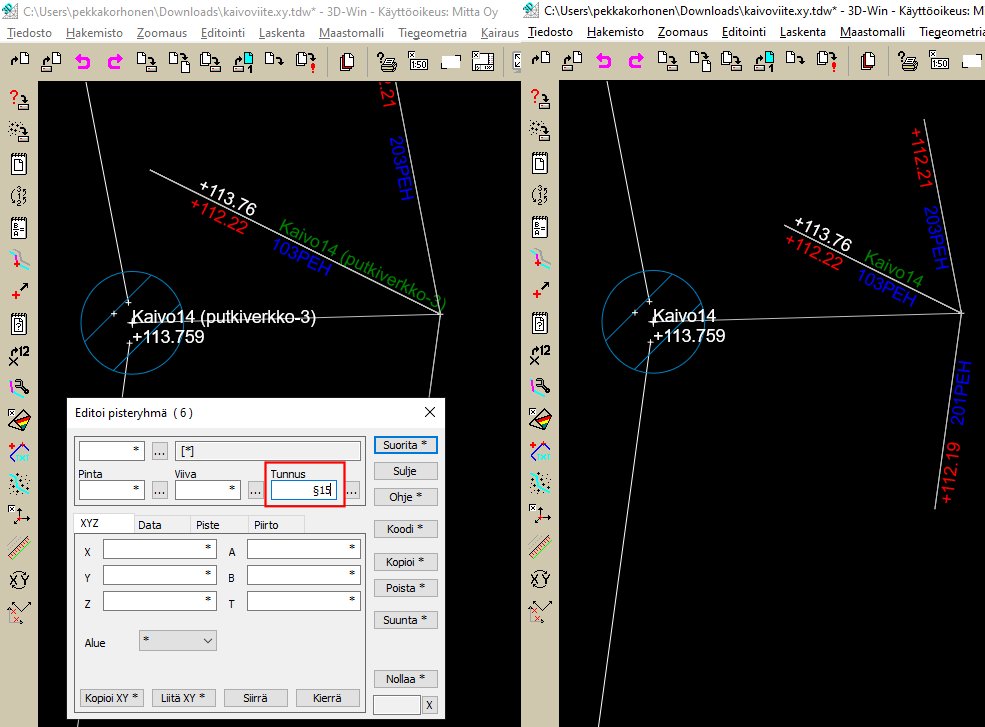Image resolution: width=985 pixels, height=727 pixels.
Task: Click the rainbow color palette sidebar icon
Action: [x=19, y=418]
